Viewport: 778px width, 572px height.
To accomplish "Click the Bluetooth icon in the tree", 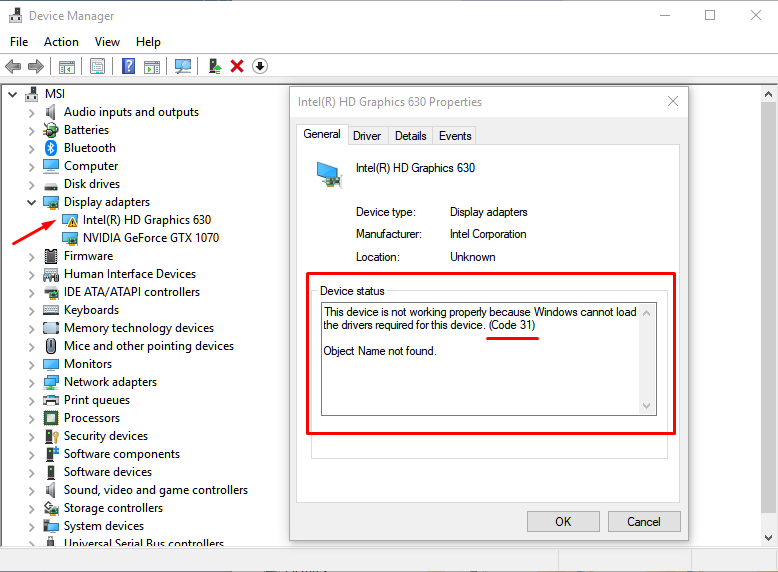I will (51, 148).
